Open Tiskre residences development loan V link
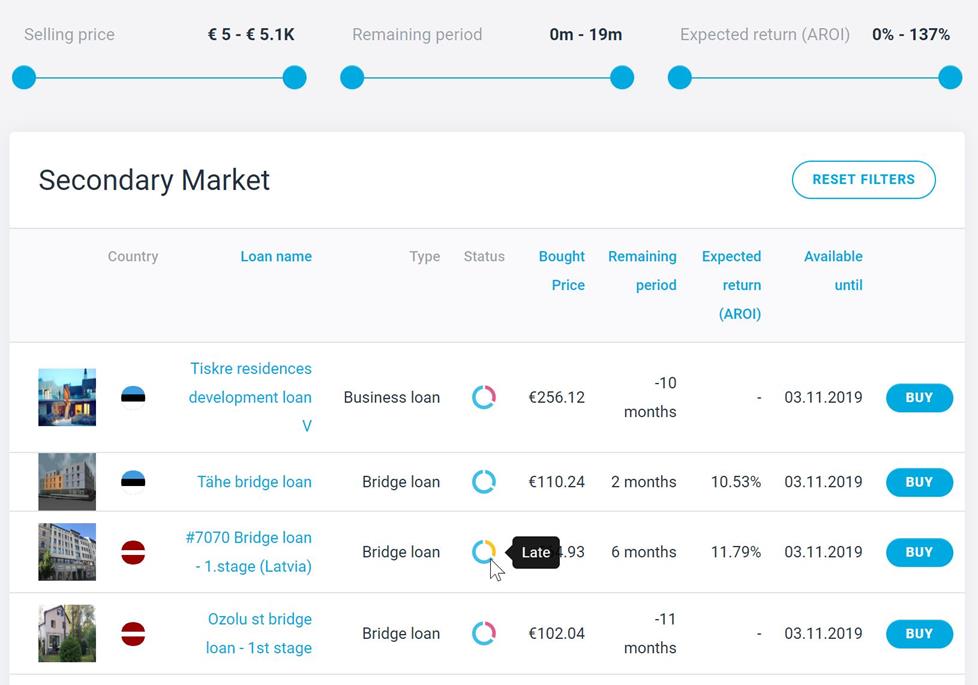The height and width of the screenshot is (685, 978). click(x=250, y=397)
